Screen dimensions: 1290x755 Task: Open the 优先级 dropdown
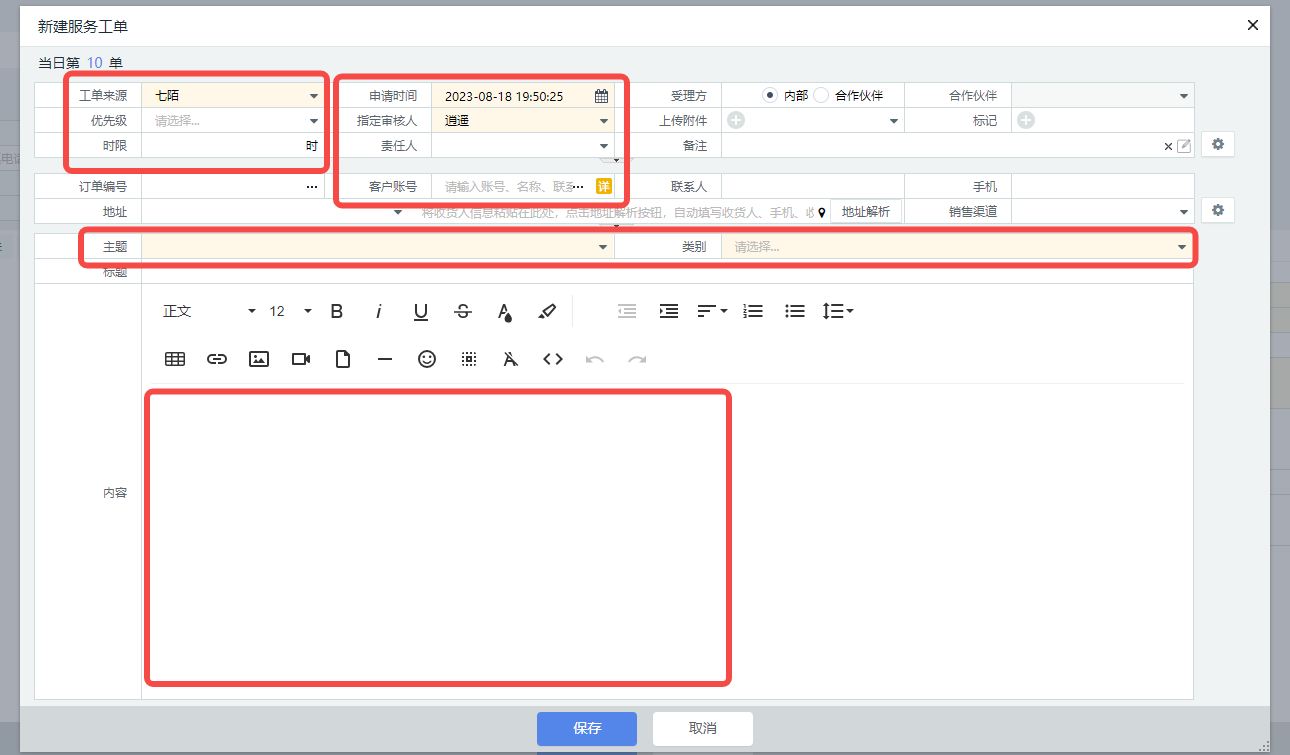click(313, 121)
